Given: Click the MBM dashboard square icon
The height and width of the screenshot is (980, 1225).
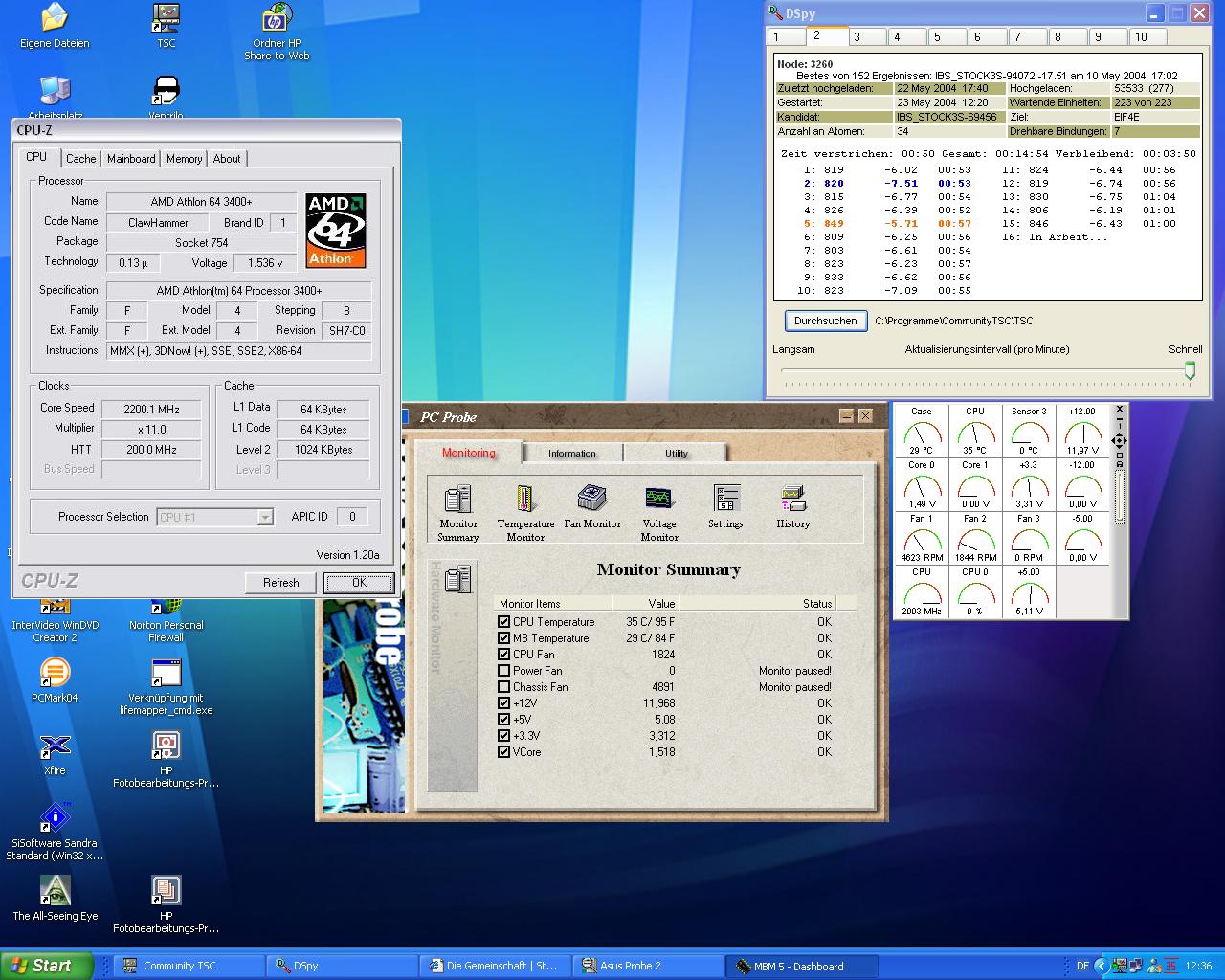Looking at the screenshot, I should (x=1120, y=455).
